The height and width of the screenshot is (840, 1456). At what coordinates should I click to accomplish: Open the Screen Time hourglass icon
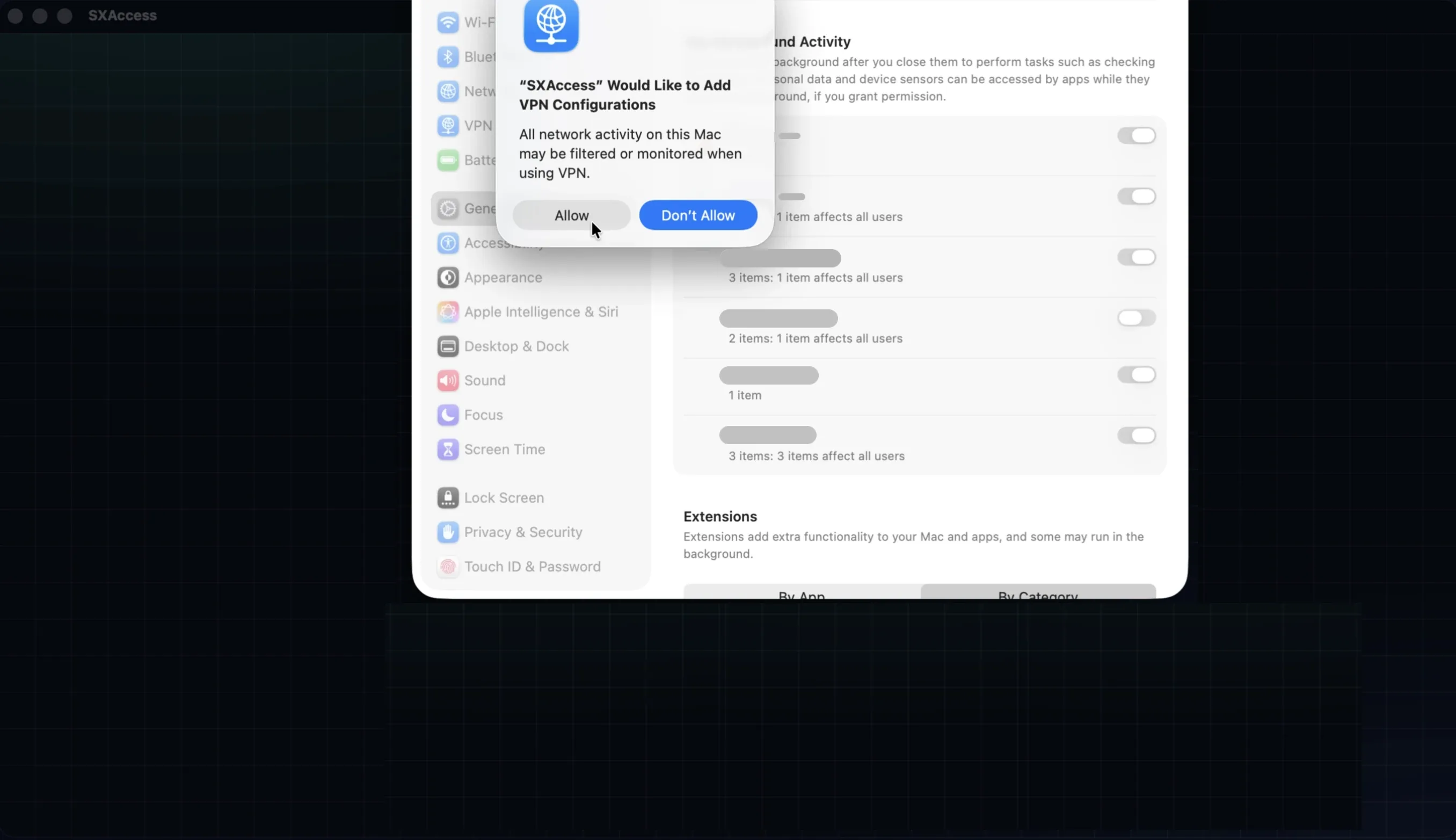click(x=448, y=450)
